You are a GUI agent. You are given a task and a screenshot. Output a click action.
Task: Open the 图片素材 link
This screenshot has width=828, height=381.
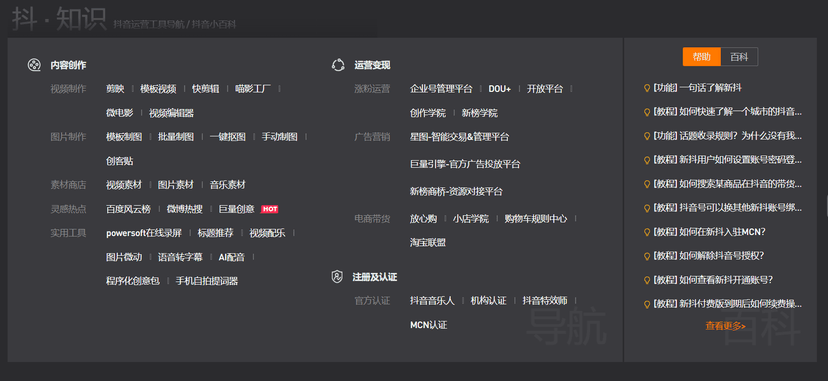pyautogui.click(x=176, y=185)
